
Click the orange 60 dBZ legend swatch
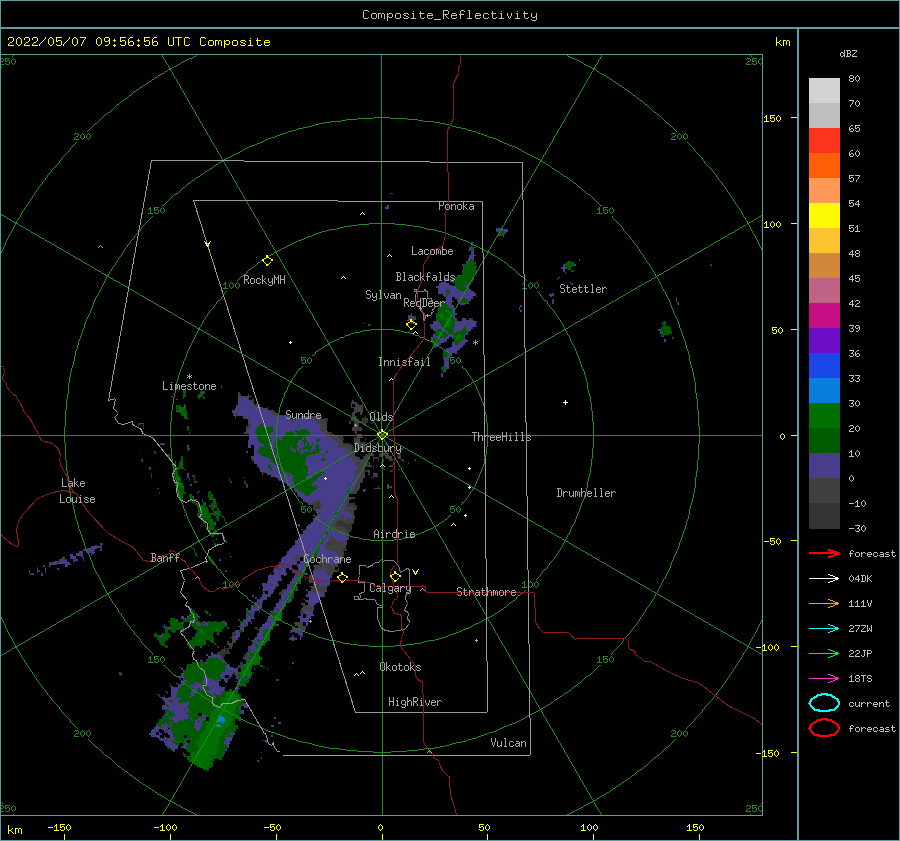824,165
